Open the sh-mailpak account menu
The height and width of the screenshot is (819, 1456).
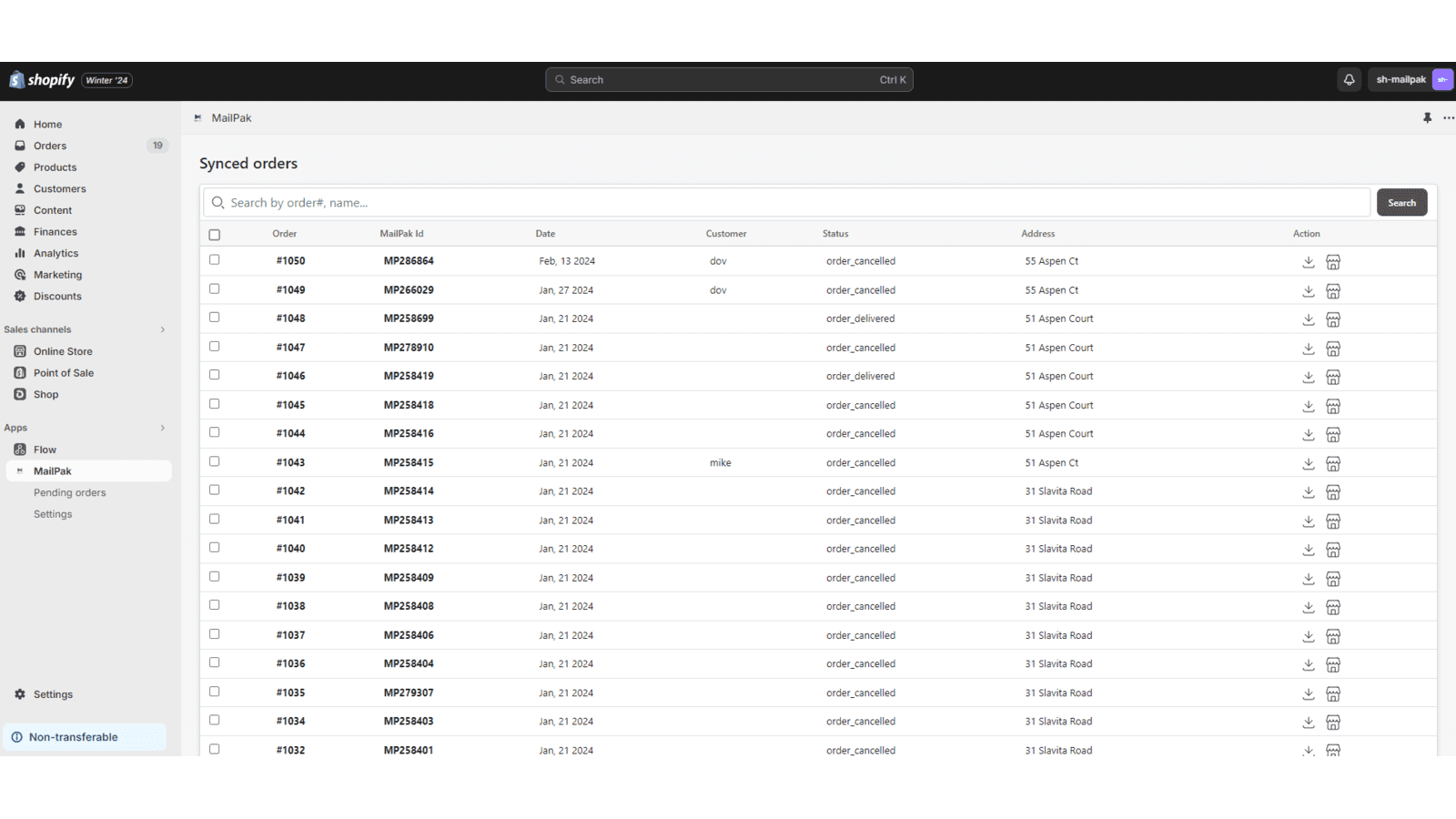coord(1411,80)
